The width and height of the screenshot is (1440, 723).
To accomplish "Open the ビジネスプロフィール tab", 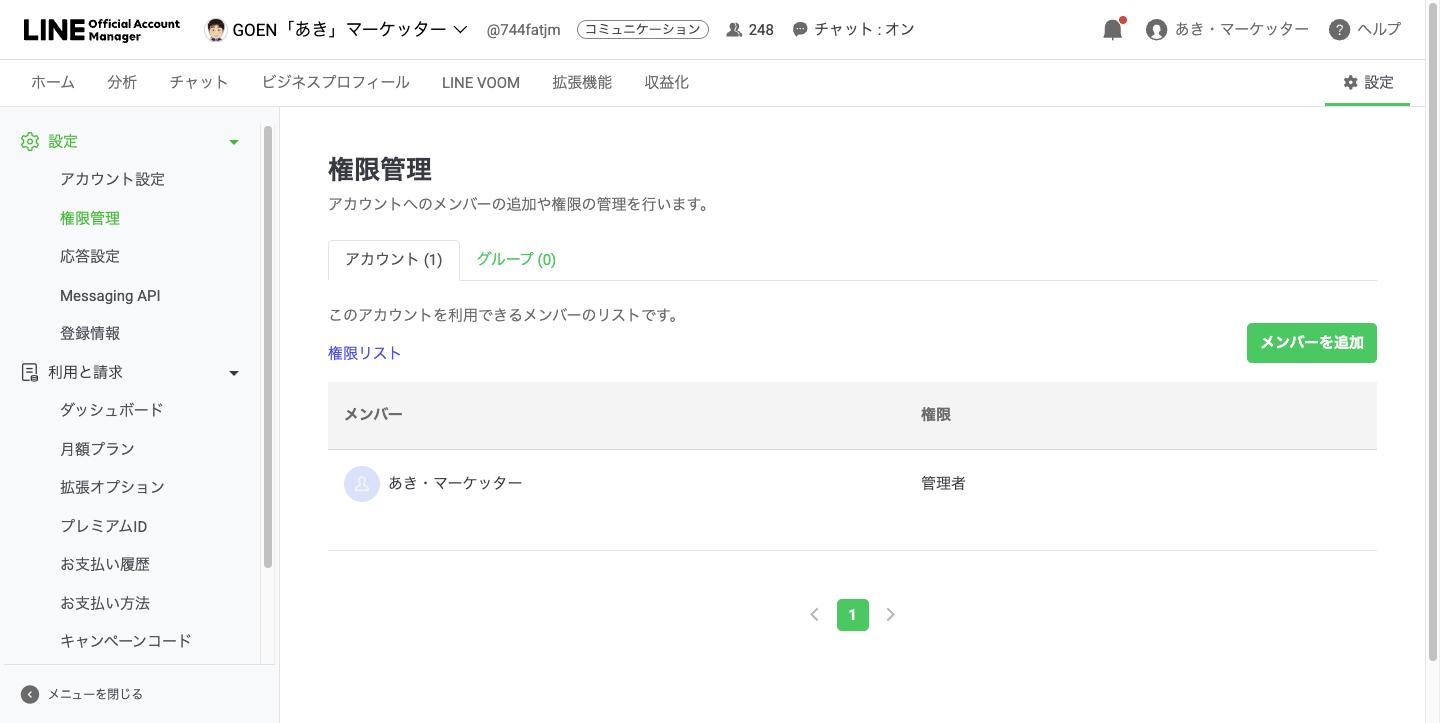I will pos(335,83).
